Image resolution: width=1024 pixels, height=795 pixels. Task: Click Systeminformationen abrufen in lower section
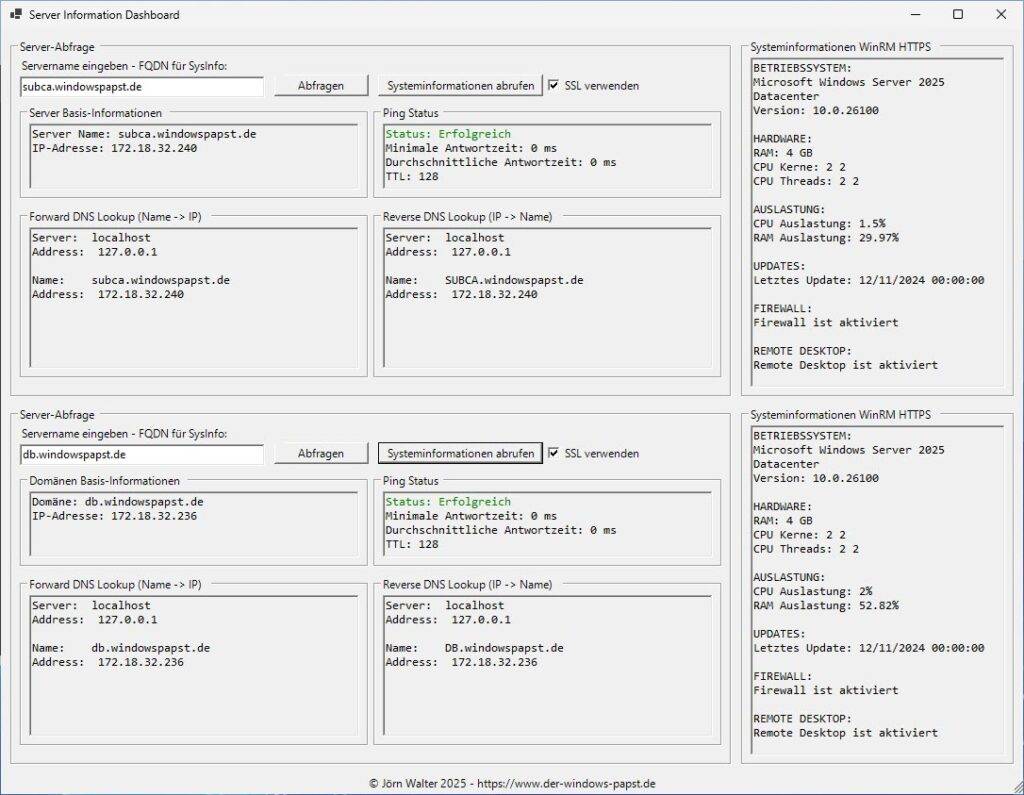[x=459, y=453]
